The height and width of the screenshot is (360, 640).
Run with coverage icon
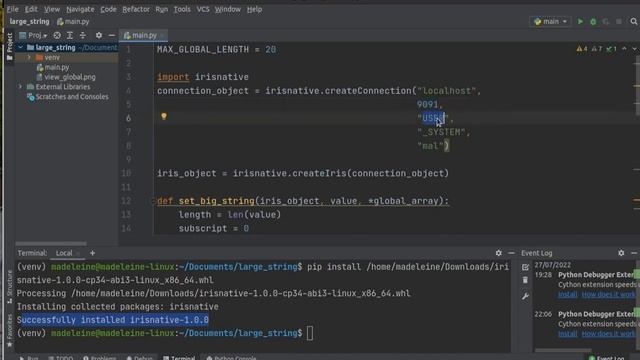click(606, 22)
